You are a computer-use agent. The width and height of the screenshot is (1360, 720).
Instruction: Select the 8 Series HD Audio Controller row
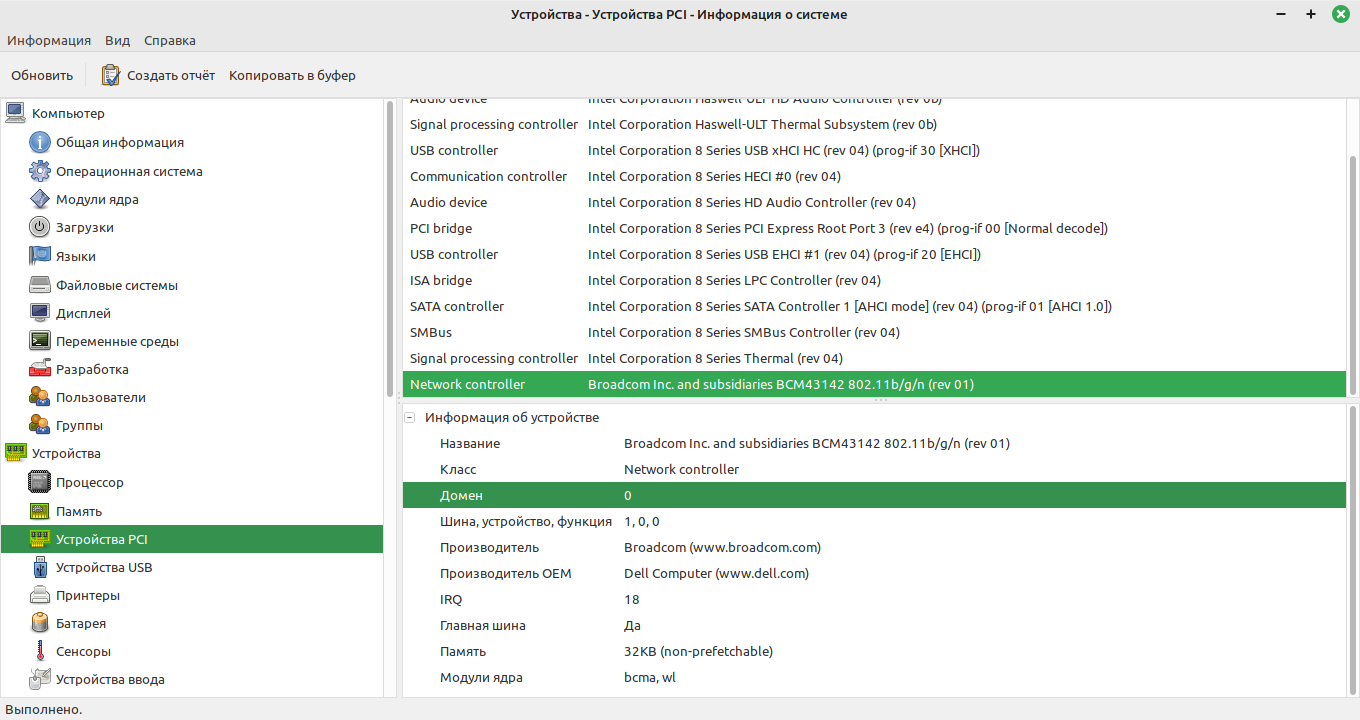[x=874, y=202]
